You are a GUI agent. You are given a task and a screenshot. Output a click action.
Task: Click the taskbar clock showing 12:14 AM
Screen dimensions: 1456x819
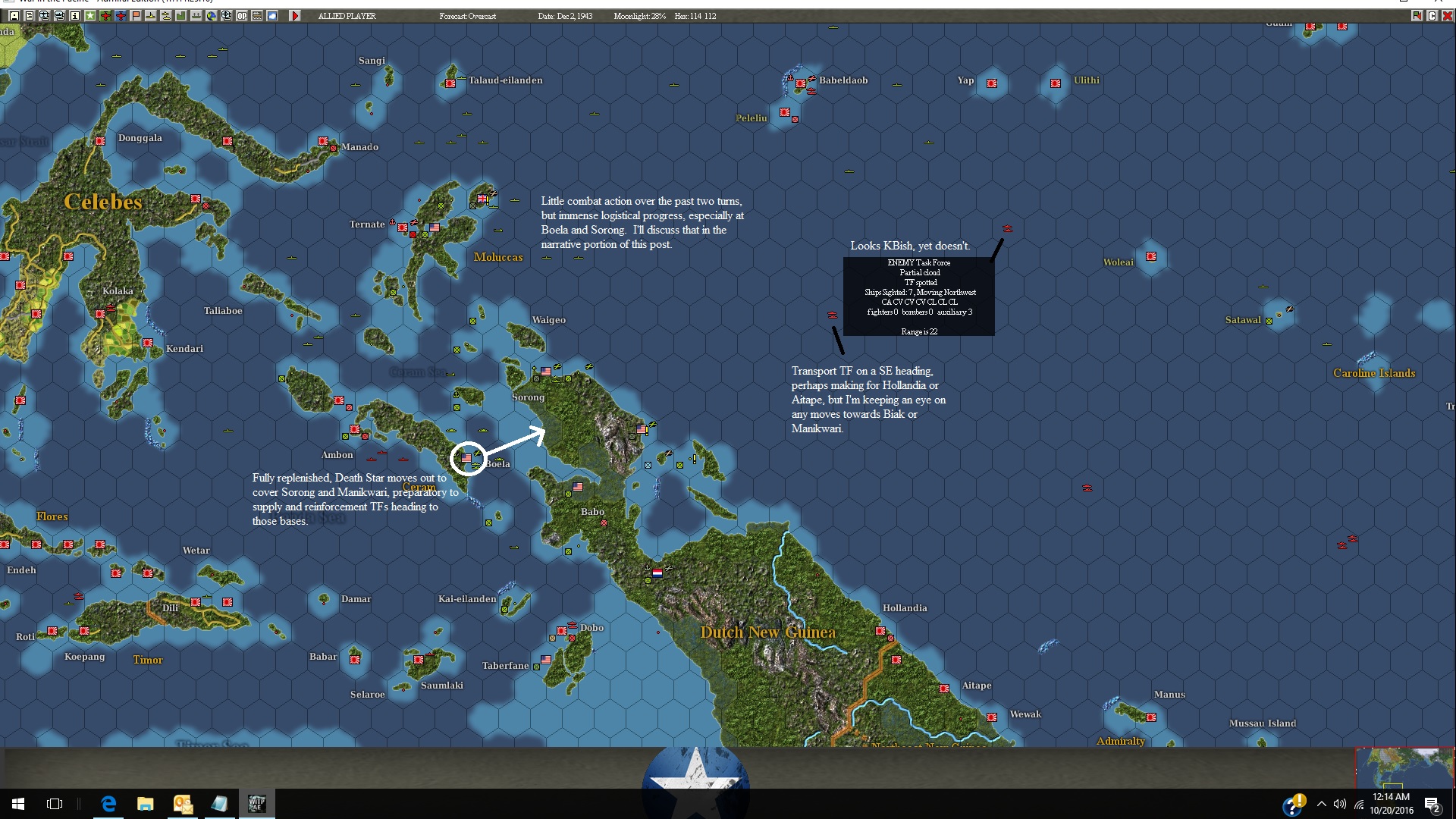[x=1392, y=804]
